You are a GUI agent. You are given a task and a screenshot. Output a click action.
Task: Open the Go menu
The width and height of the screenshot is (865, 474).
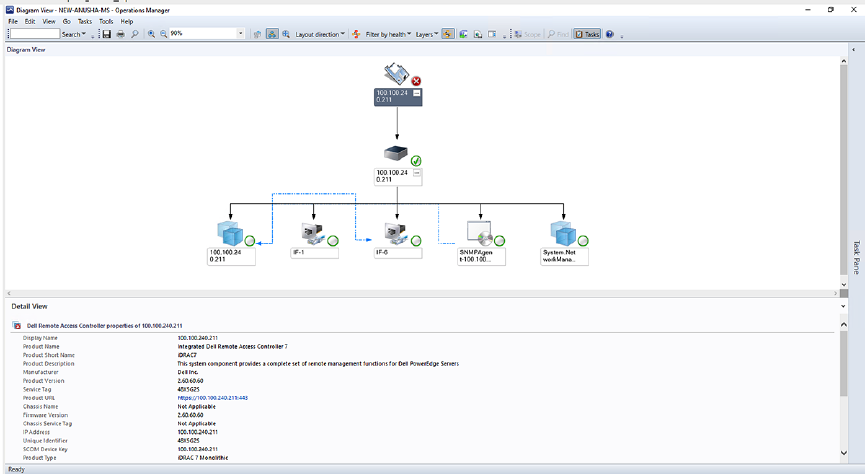[67, 22]
